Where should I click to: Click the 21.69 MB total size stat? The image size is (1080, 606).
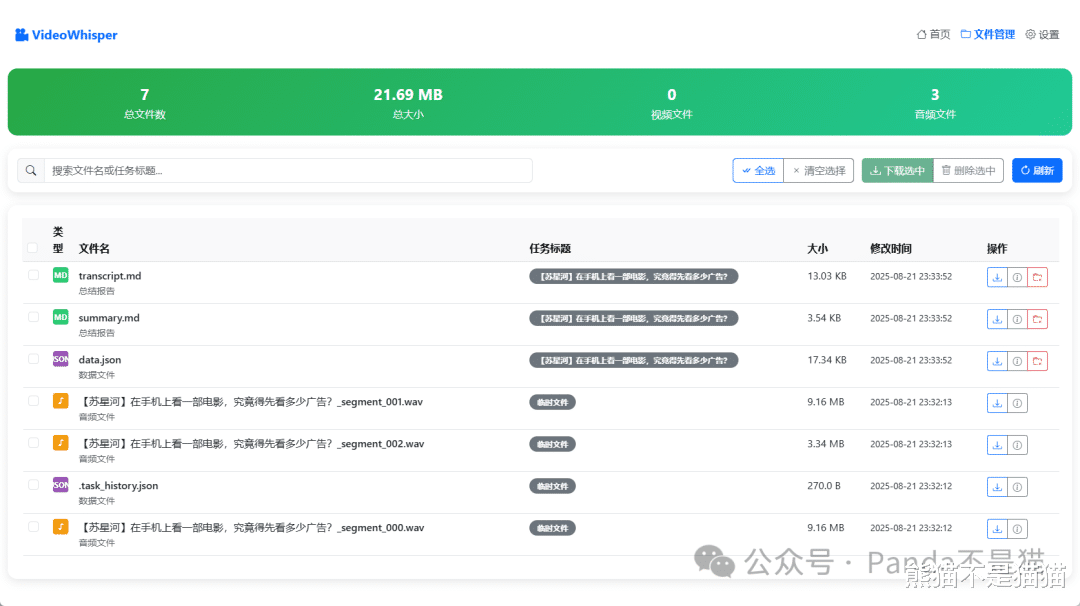click(408, 94)
